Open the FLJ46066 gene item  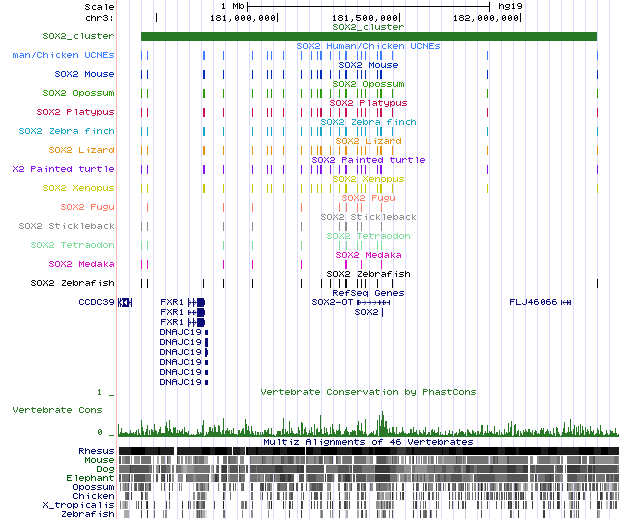(x=533, y=301)
